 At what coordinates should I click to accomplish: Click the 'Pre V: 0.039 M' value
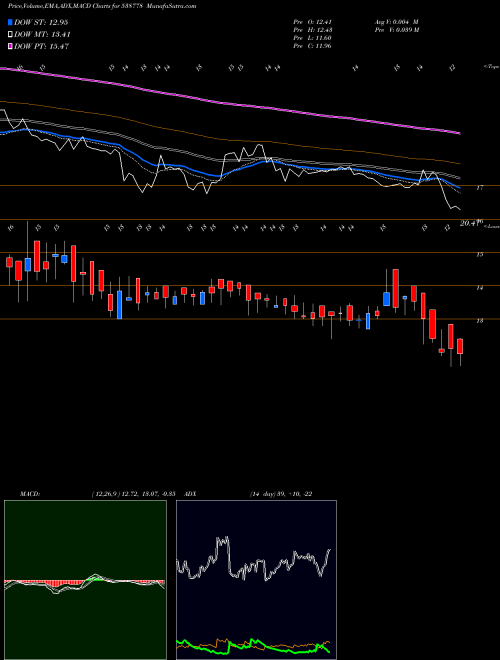click(396, 30)
